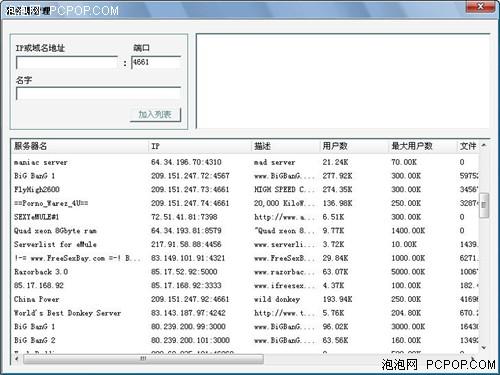500x375 pixels.
Task: Click user count 63.07K
Action: [335, 272]
